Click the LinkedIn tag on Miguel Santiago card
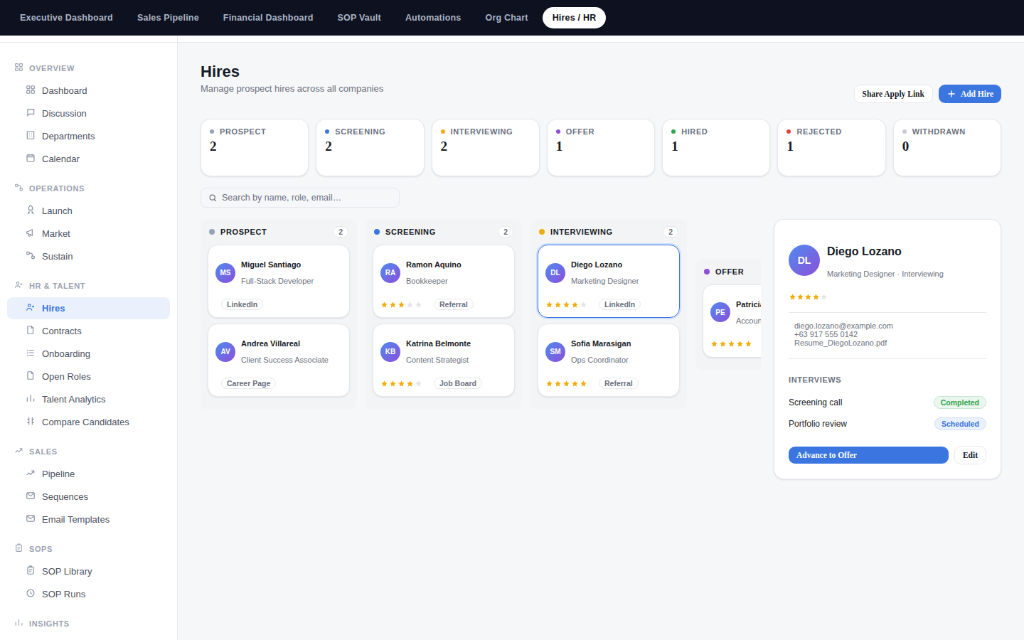The width and height of the screenshot is (1024, 640). pos(242,304)
